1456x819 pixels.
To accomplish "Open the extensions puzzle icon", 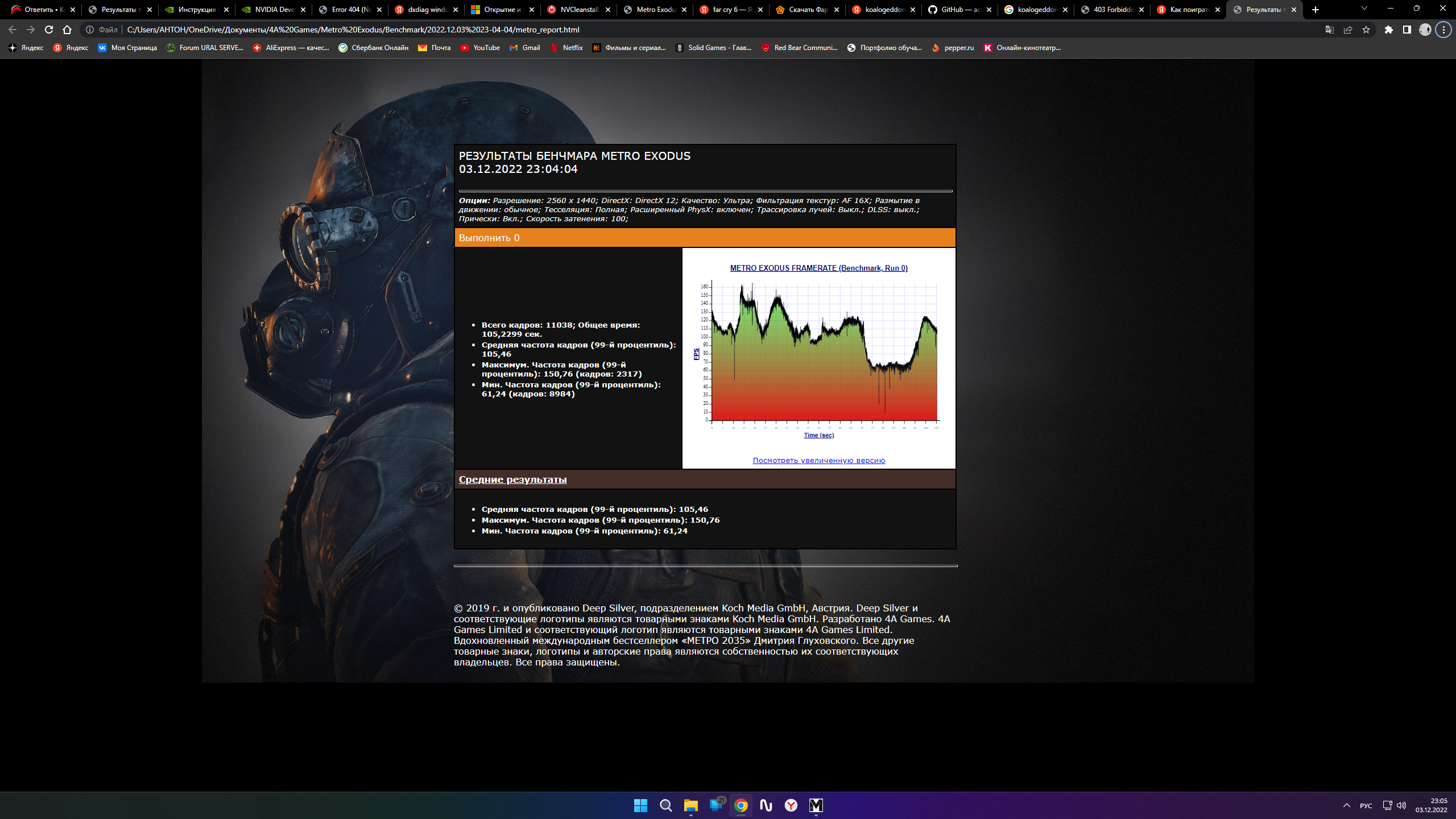I will click(1389, 30).
